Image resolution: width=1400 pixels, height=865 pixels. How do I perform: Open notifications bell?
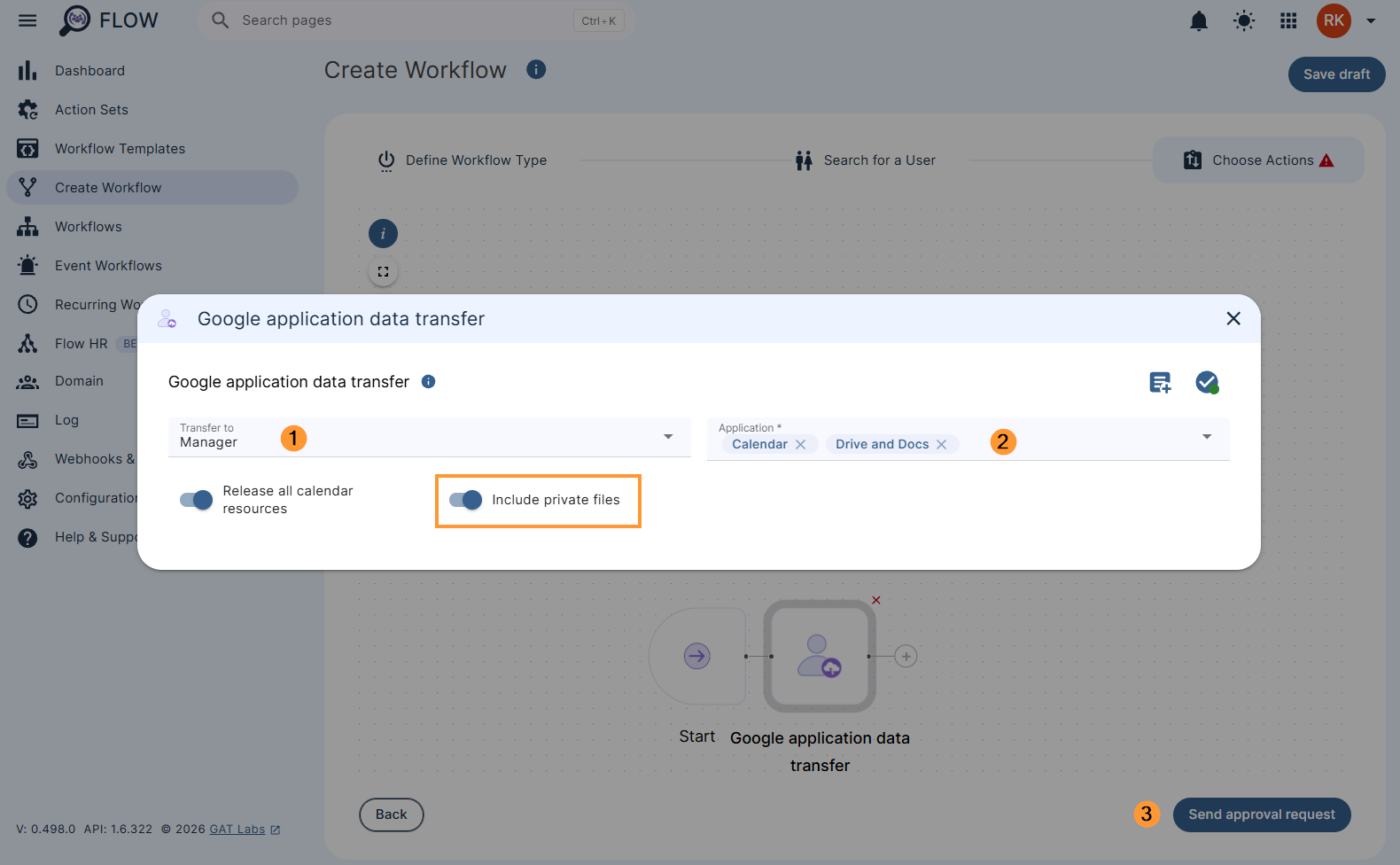(1198, 20)
